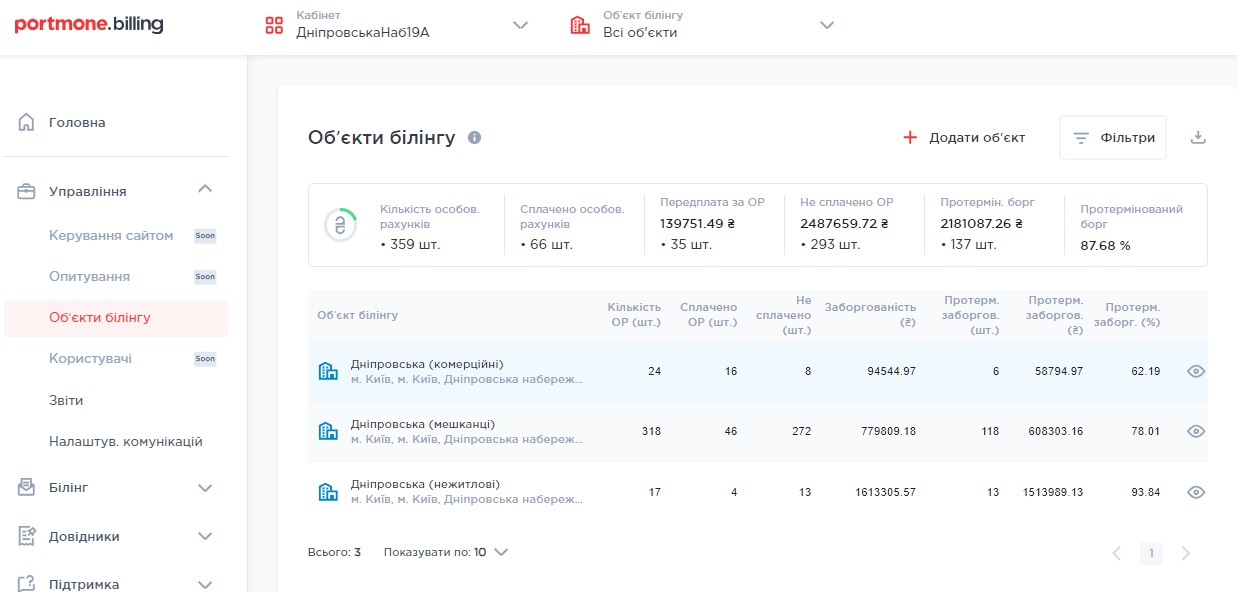Open the Дніпровська (мешканці) object name
The width and height of the screenshot is (1238, 592).
423,424
